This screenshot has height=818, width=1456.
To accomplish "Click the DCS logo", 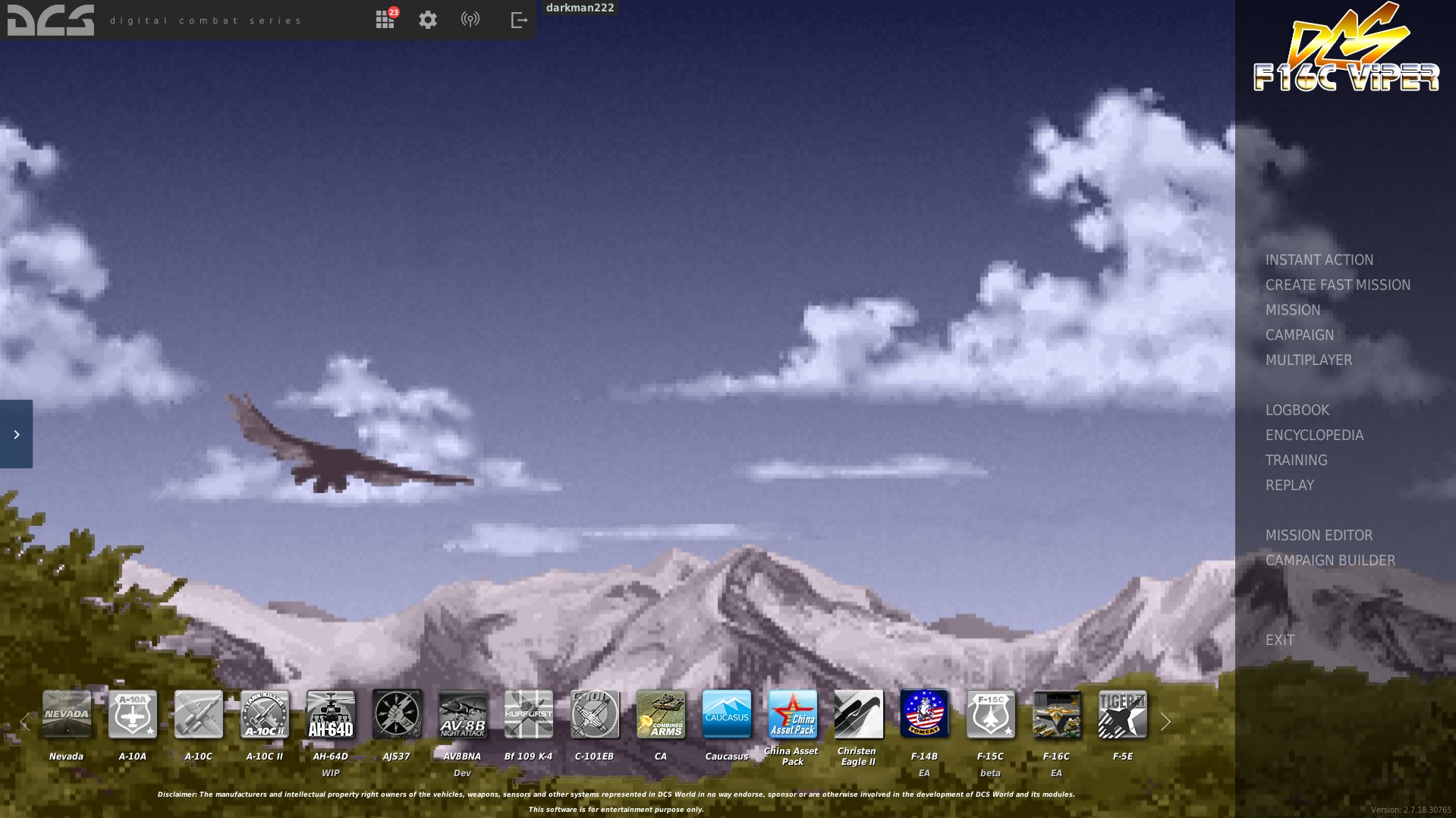I will [49, 19].
